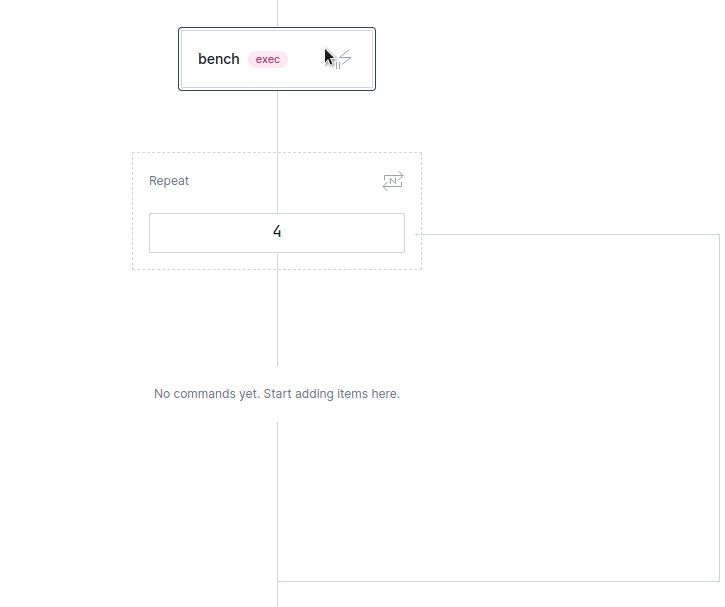
Task: Click the connector line above the bench node
Action: (278, 13)
